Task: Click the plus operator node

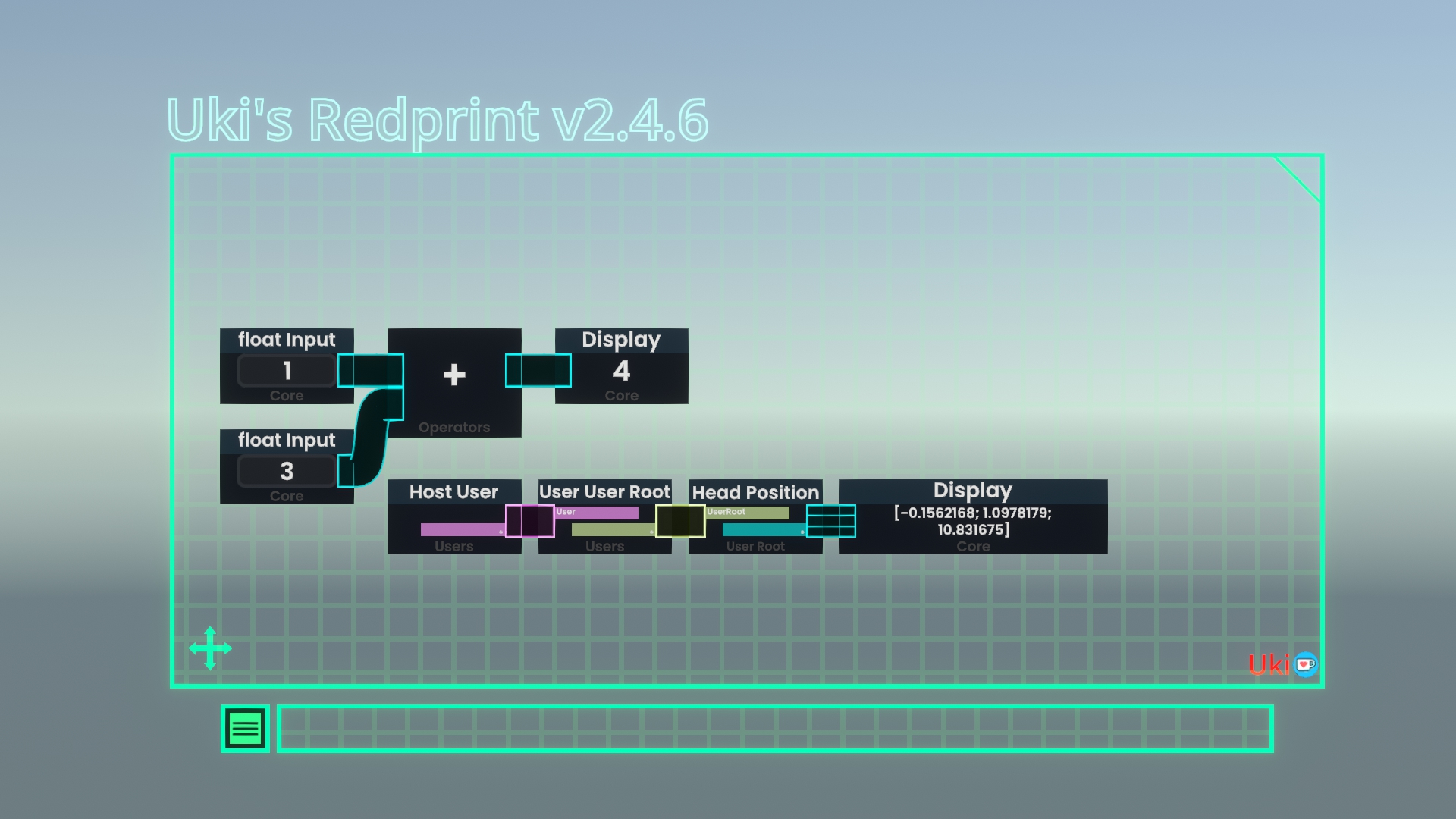Action: click(x=454, y=375)
